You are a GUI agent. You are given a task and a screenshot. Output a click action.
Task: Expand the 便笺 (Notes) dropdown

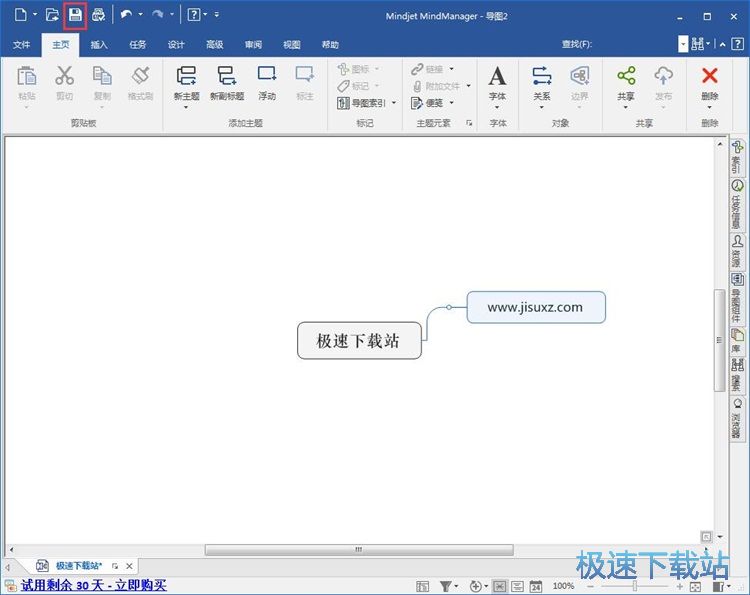452,103
